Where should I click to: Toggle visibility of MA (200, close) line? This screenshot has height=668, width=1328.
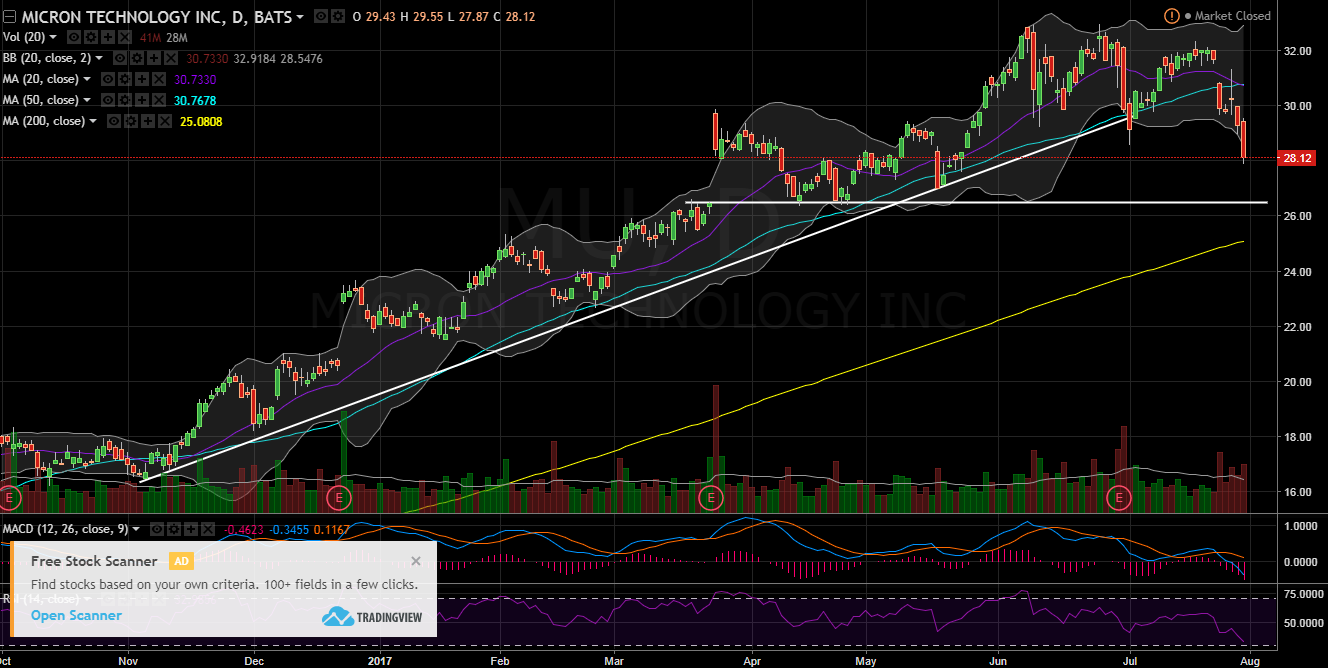pos(115,121)
